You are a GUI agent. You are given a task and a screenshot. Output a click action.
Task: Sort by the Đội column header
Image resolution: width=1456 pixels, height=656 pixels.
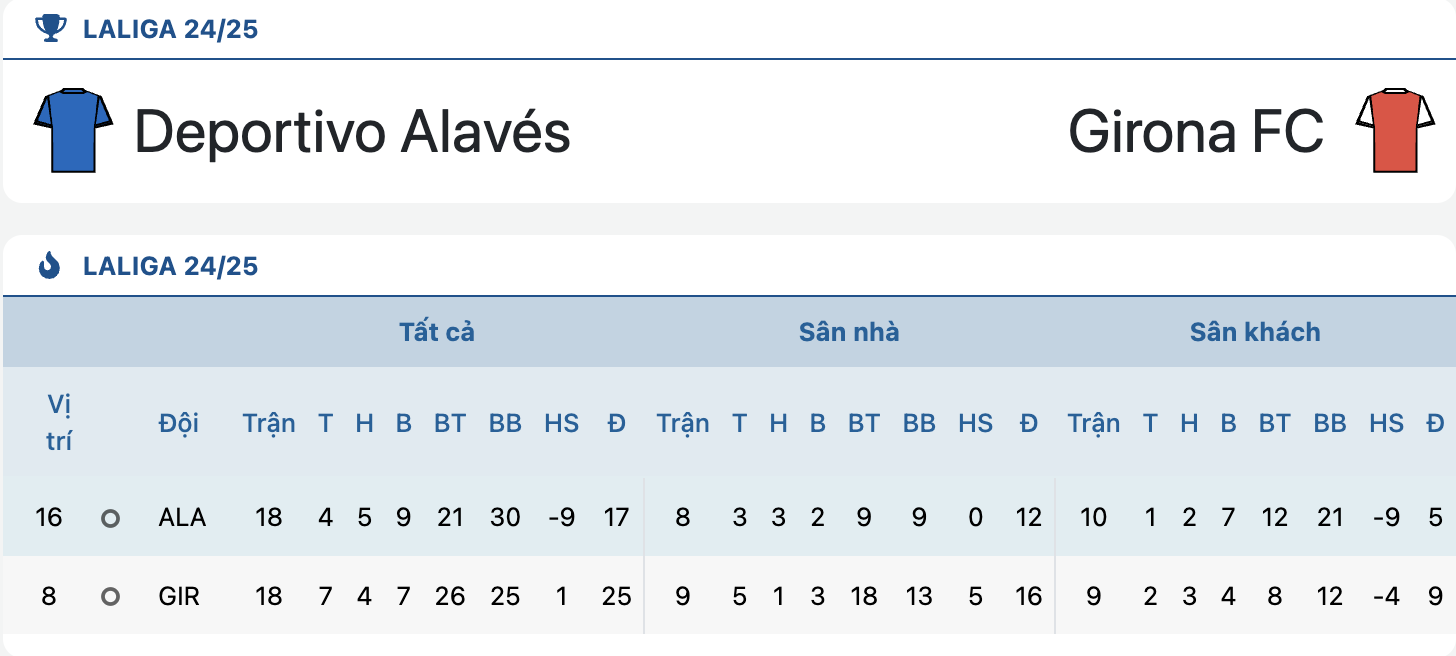pyautogui.click(x=179, y=423)
